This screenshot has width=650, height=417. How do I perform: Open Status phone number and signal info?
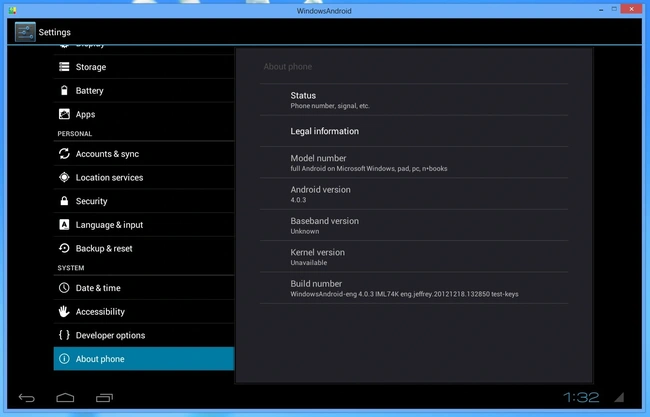[x=414, y=99]
